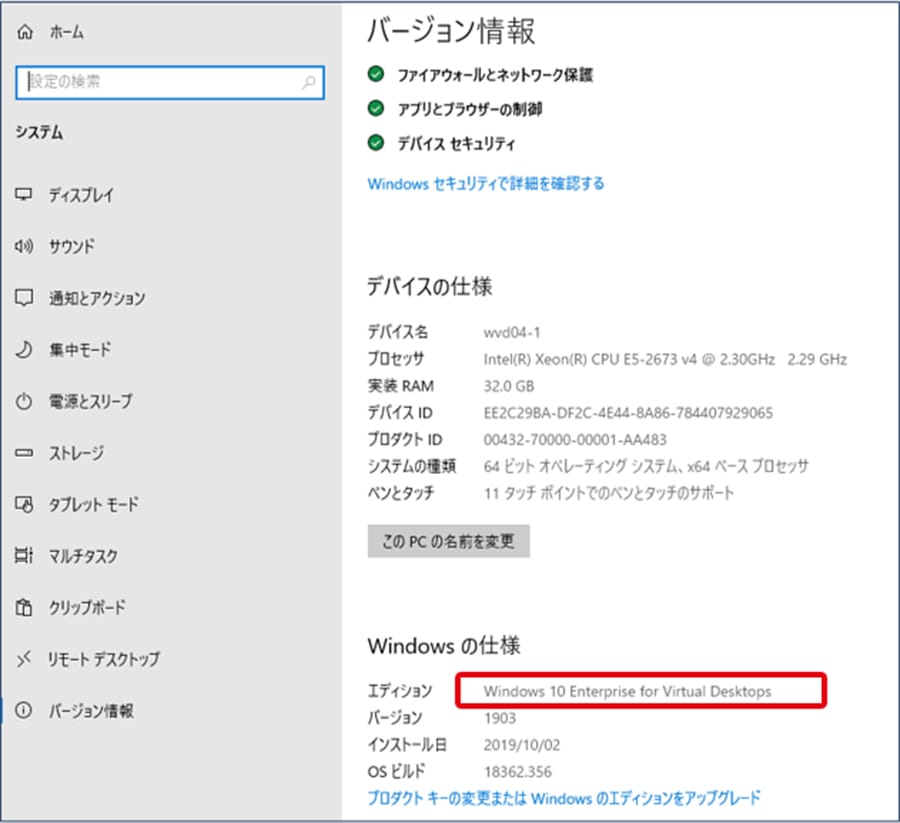Click green check beside ファイアウォールとネットワーク保護
900x823 pixels.
376,74
